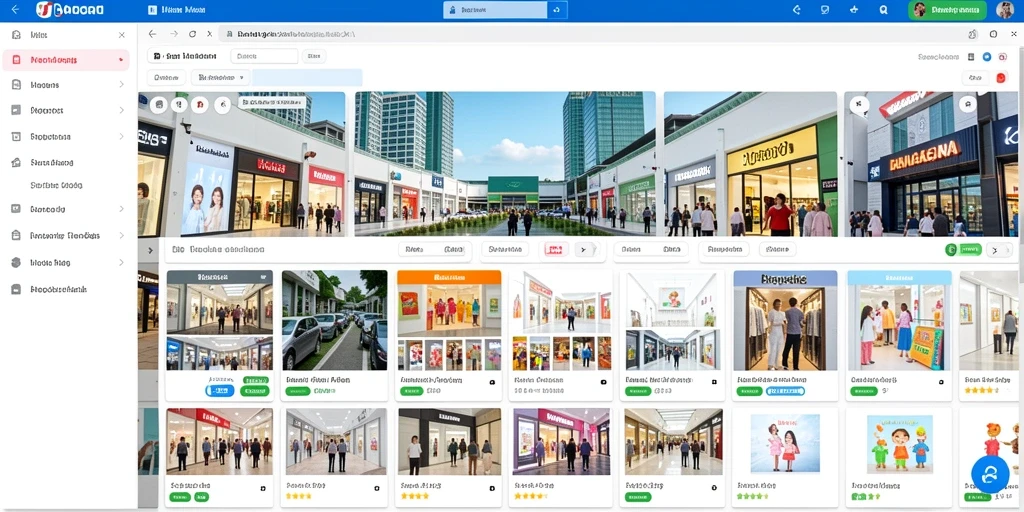
Task: Click the grid view icon near top right
Action: (971, 57)
